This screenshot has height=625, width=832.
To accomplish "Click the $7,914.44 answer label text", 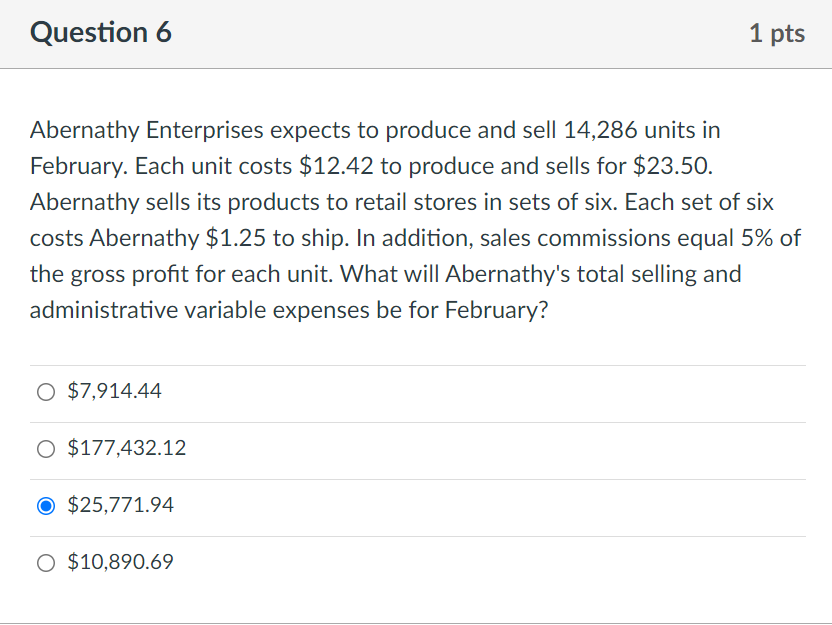I will (x=114, y=392).
